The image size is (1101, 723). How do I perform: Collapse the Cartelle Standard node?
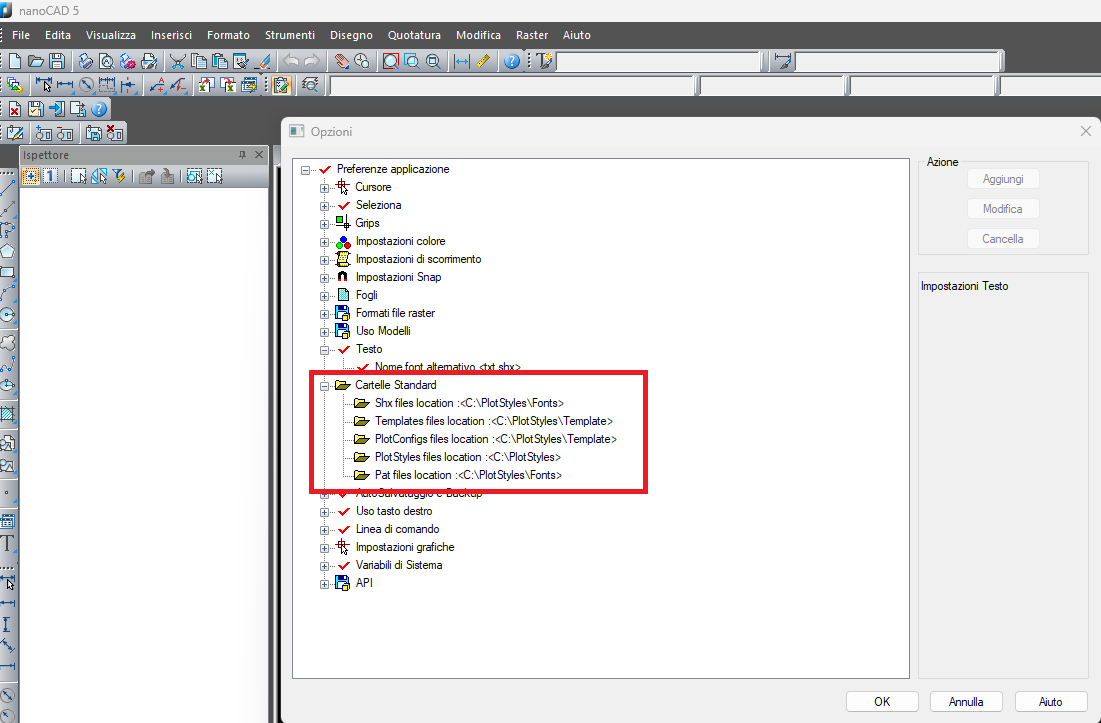pyautogui.click(x=324, y=385)
